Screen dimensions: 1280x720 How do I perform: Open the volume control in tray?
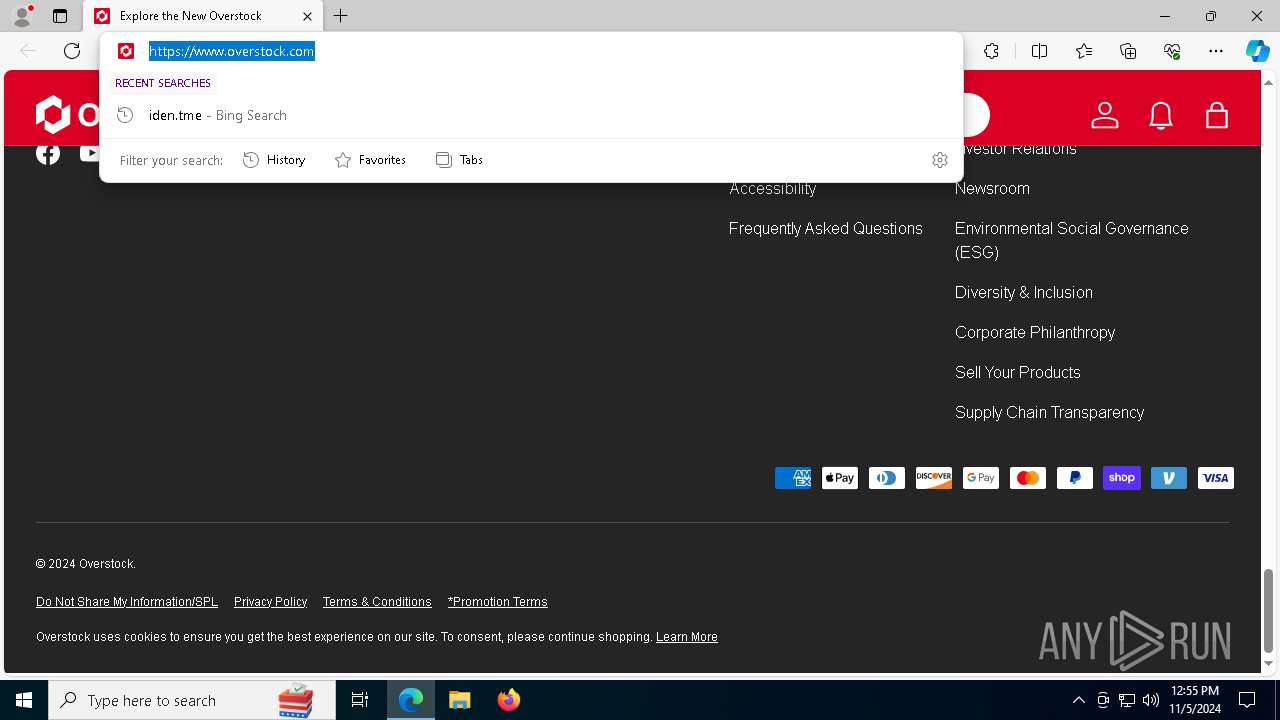point(1151,700)
